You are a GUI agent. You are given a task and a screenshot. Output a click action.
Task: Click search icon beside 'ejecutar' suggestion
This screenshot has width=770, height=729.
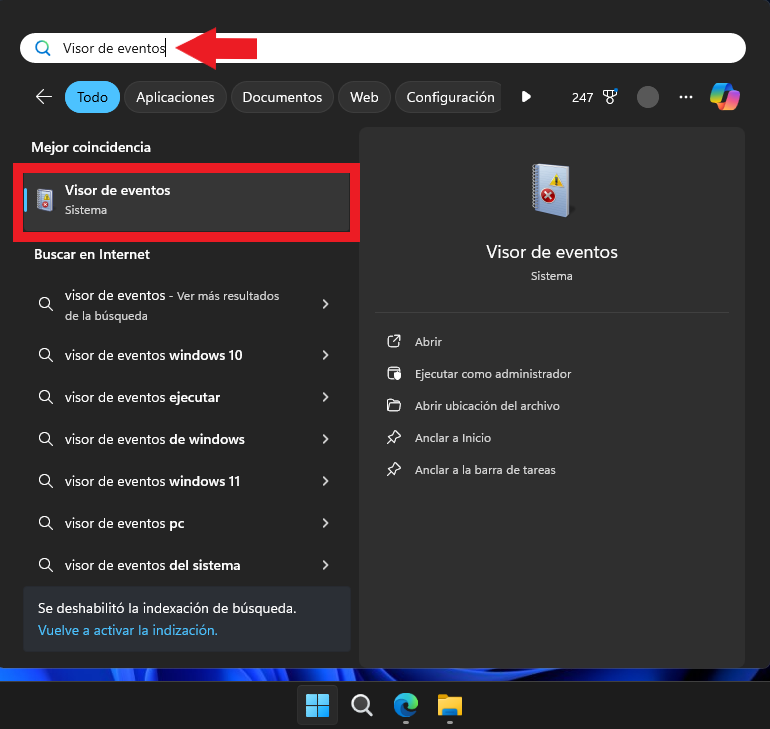pos(46,397)
